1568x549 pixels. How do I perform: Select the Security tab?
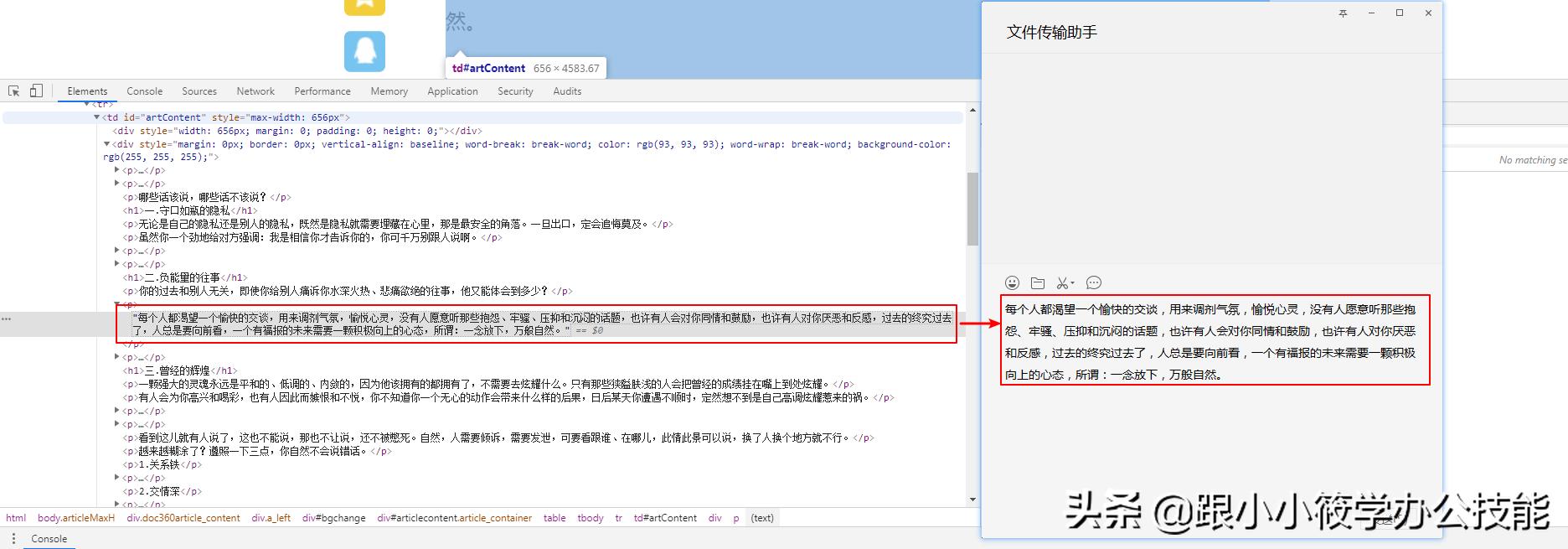515,91
